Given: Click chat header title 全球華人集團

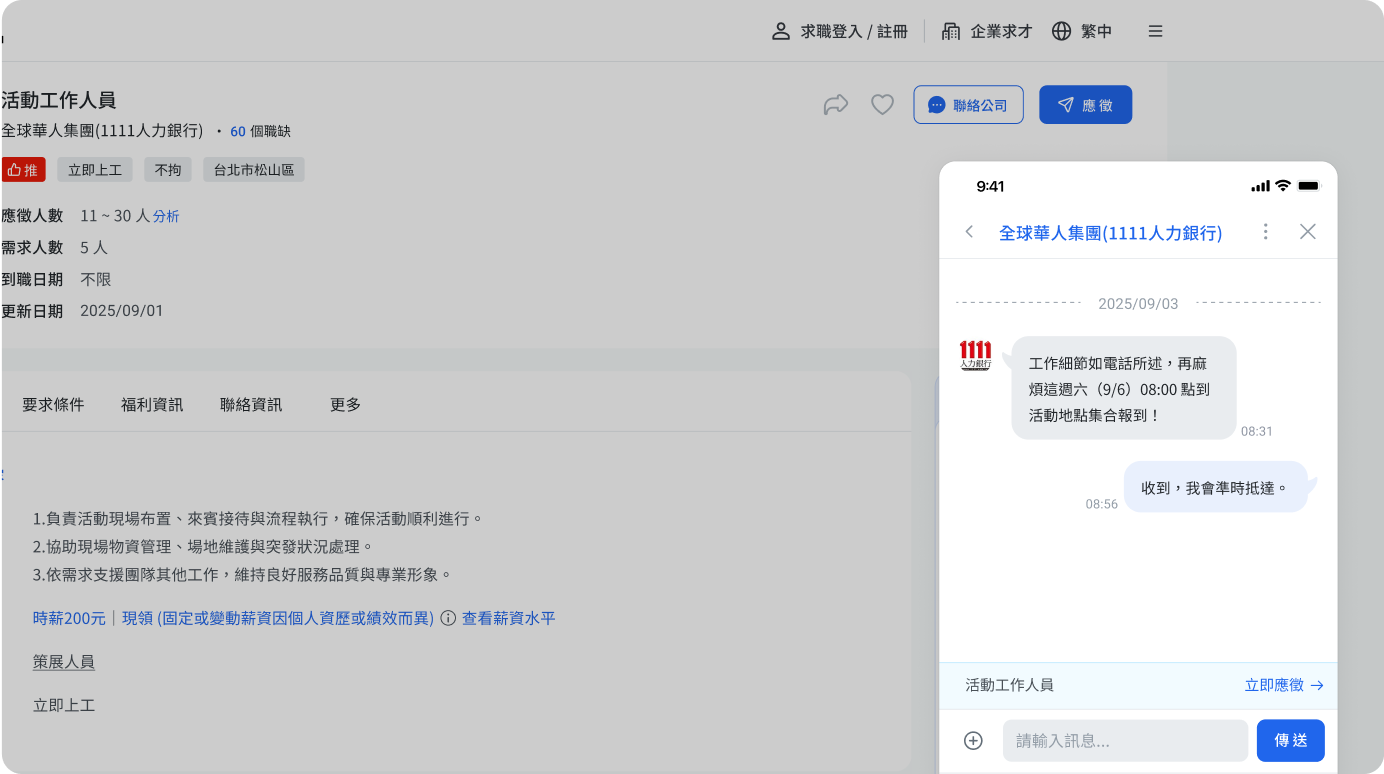Looking at the screenshot, I should pyautogui.click(x=1110, y=233).
